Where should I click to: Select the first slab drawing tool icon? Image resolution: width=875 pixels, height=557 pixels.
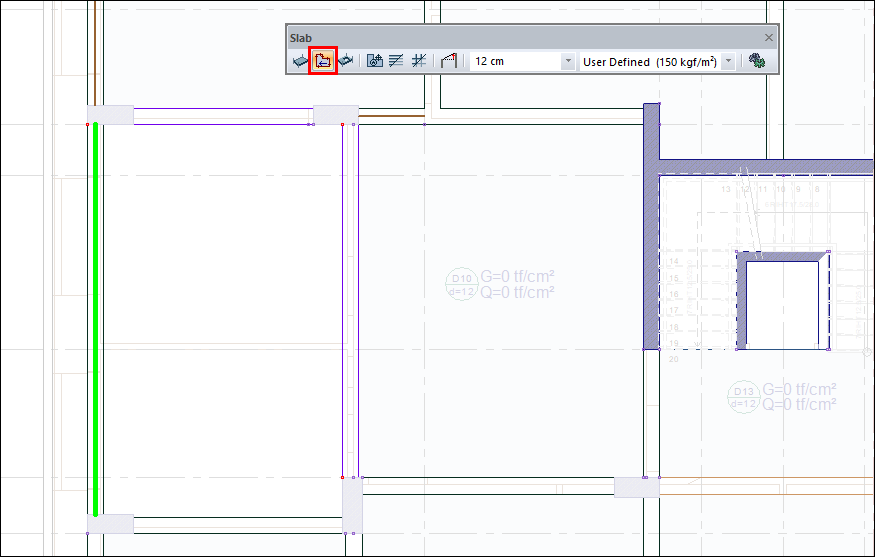tap(300, 61)
